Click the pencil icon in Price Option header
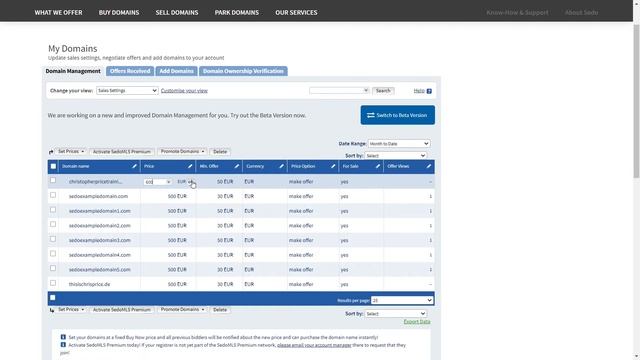The height and width of the screenshot is (360, 640). (x=333, y=166)
